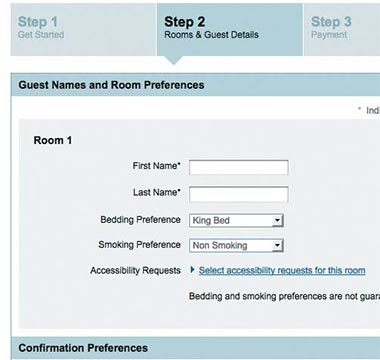The height and width of the screenshot is (360, 380).
Task: Click the Guest Names and Room Preferences header
Action: (111, 85)
